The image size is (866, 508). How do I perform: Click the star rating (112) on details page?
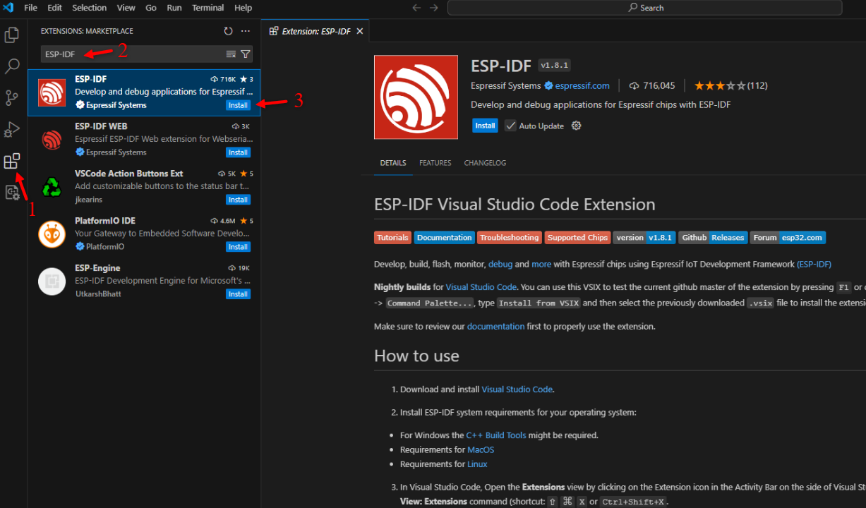pos(731,86)
